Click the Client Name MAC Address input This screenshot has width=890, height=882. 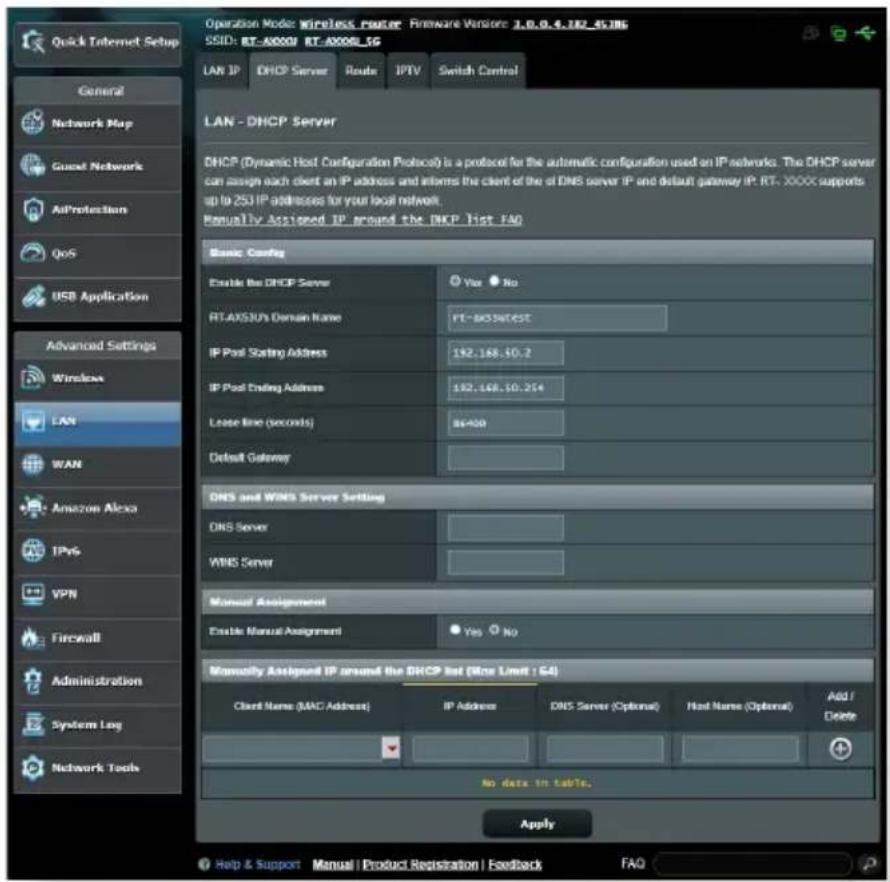pyautogui.click(x=293, y=748)
